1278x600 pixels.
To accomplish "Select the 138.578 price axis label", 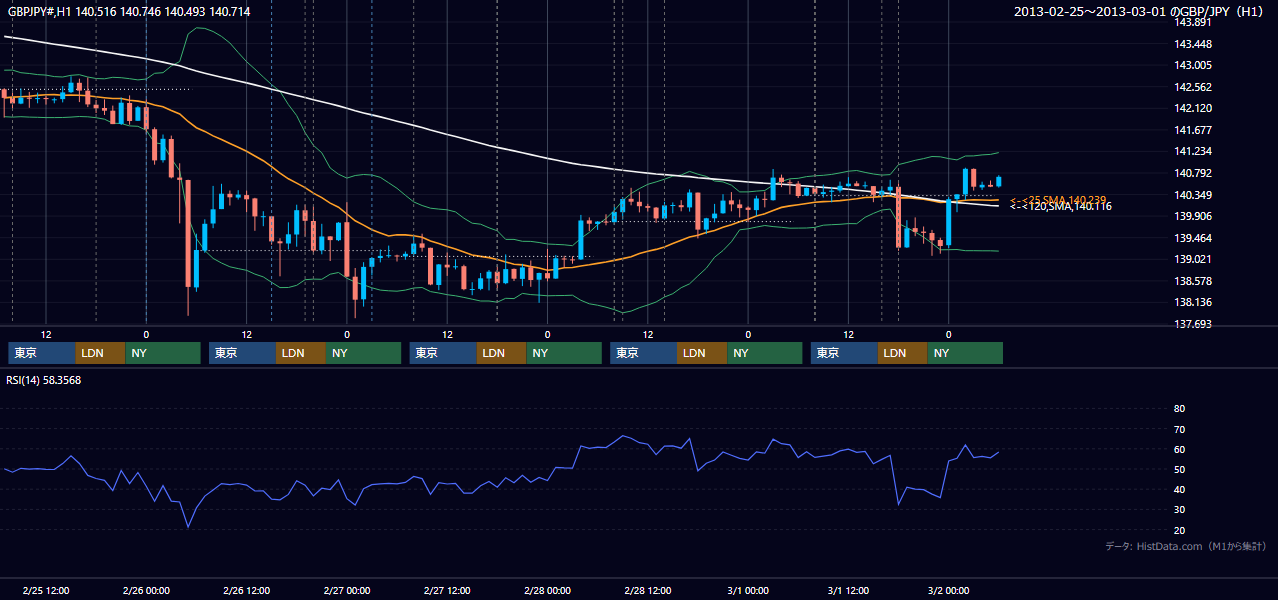I will [x=1193, y=281].
